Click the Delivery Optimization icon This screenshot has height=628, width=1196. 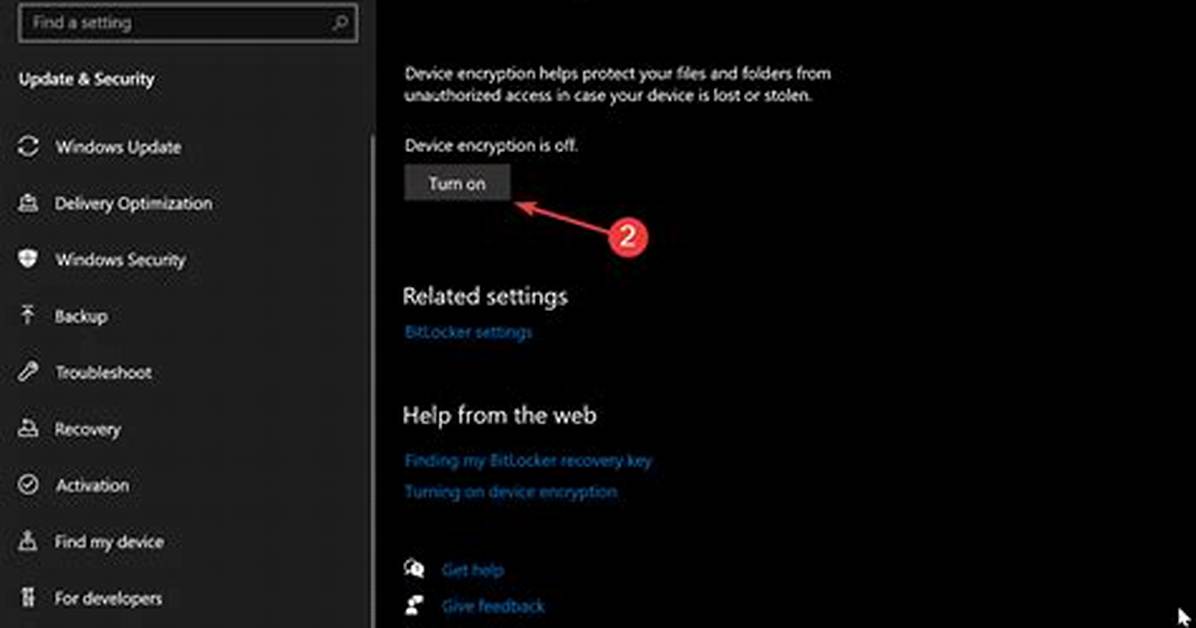click(28, 203)
